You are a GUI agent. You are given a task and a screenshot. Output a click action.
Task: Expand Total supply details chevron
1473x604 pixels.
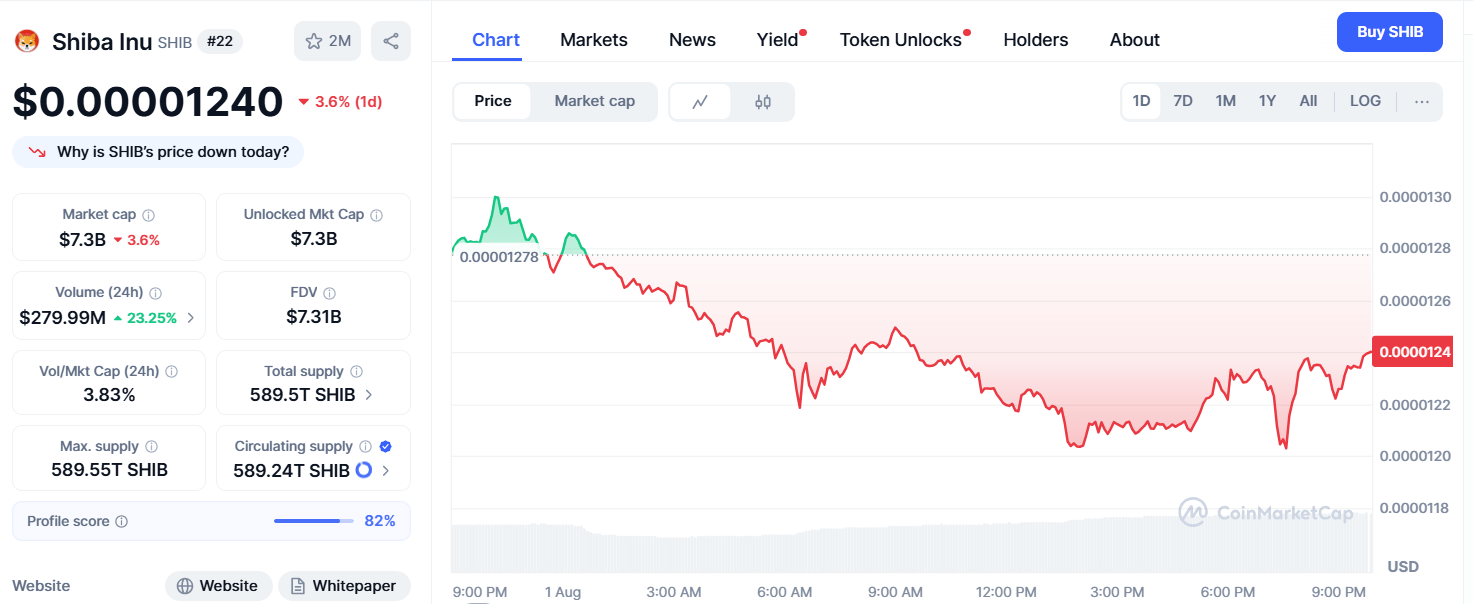click(x=369, y=395)
